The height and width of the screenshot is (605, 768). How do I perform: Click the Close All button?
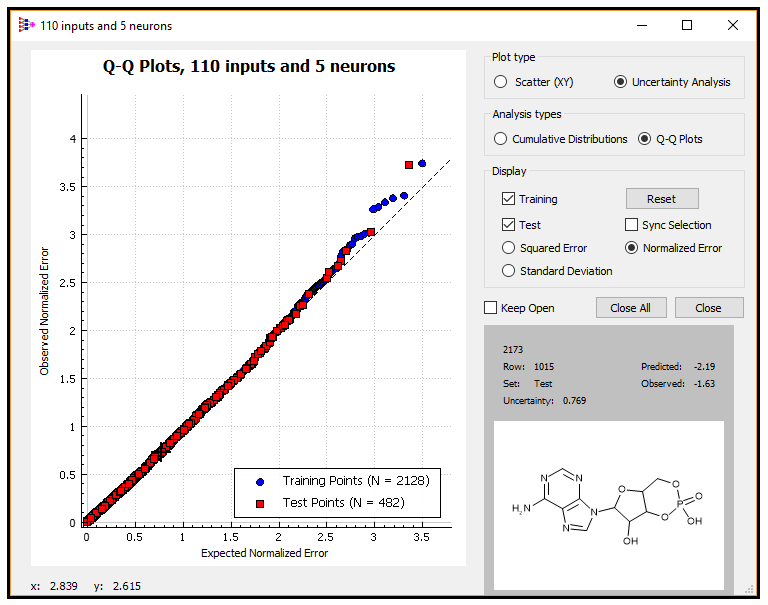pos(631,308)
